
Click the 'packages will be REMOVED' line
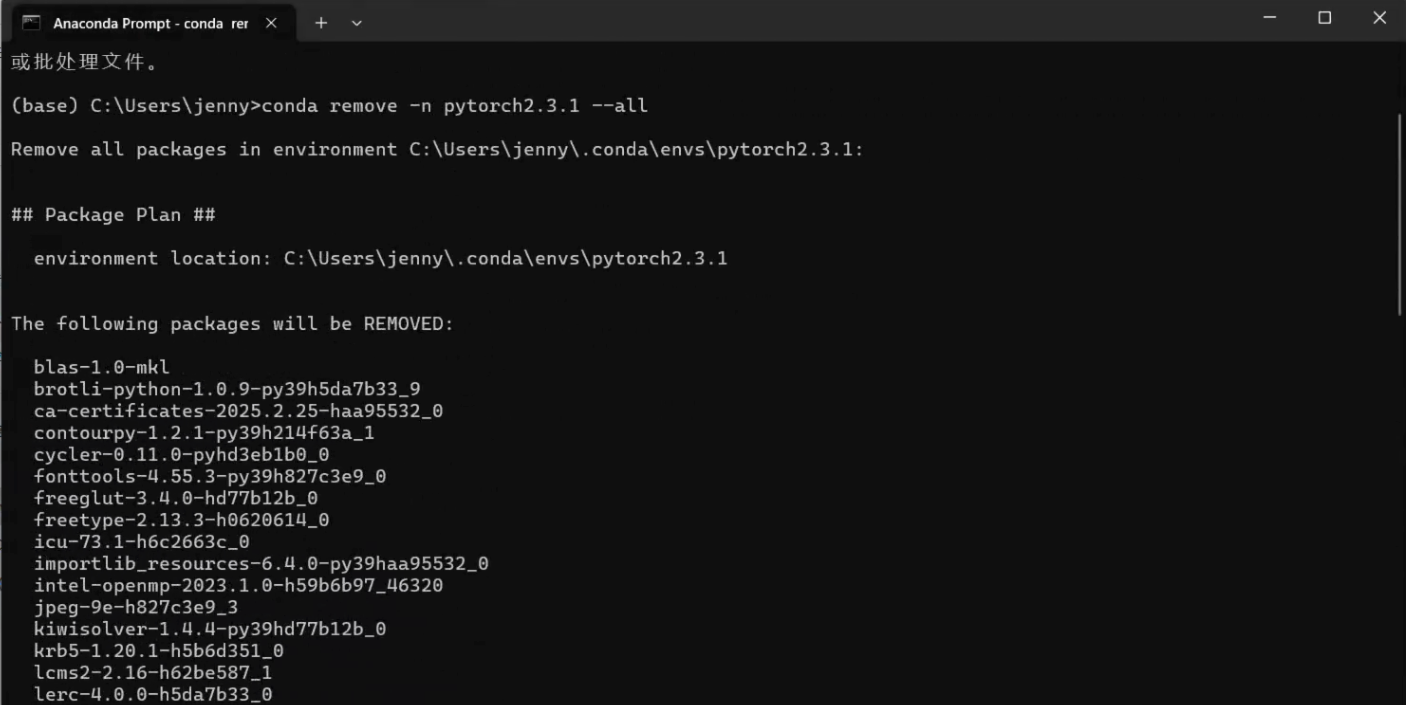232,324
